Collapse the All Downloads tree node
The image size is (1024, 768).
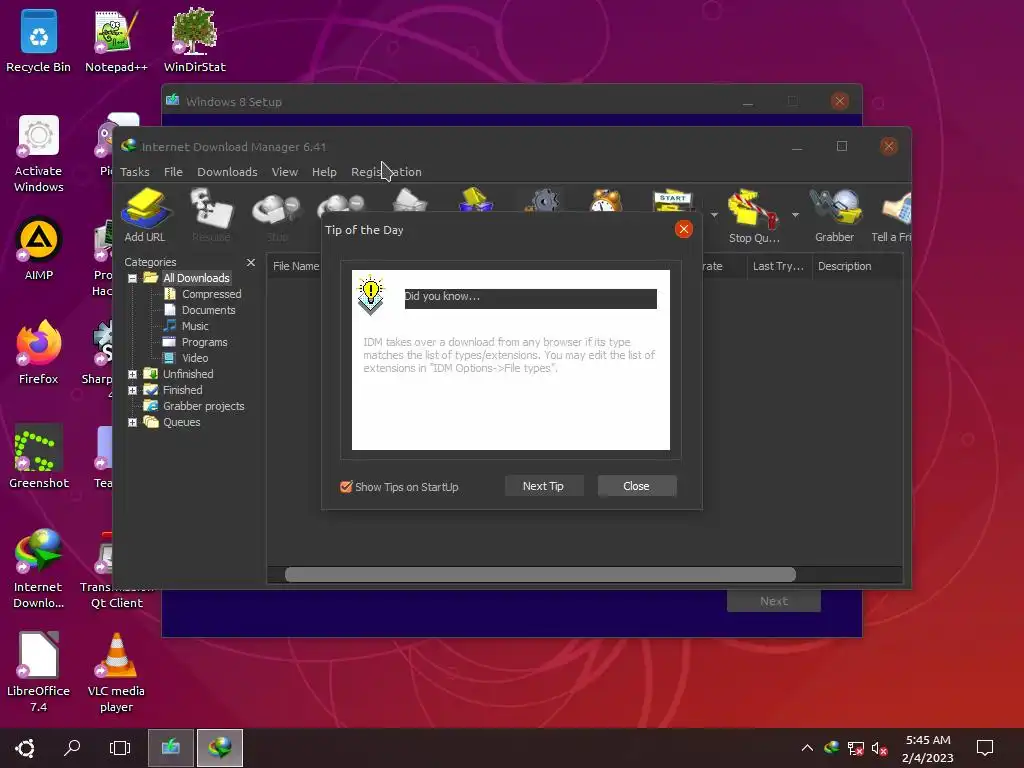coord(132,278)
